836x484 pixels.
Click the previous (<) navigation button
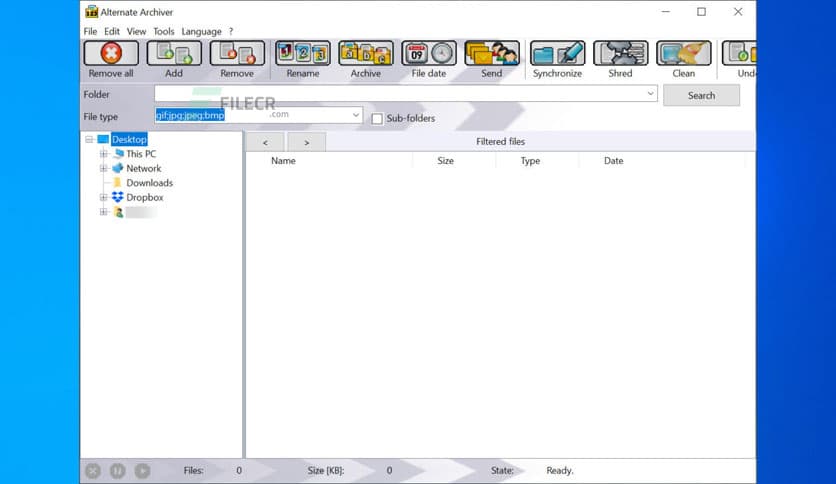coord(265,142)
